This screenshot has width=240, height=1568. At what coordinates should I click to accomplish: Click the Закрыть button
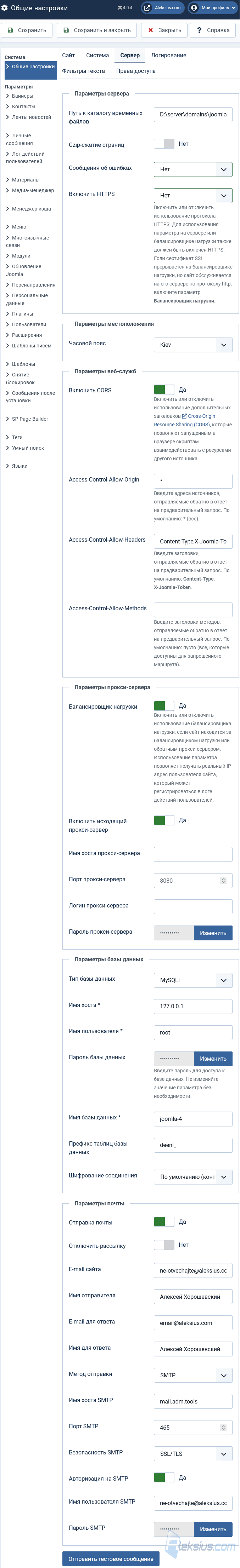164,30
